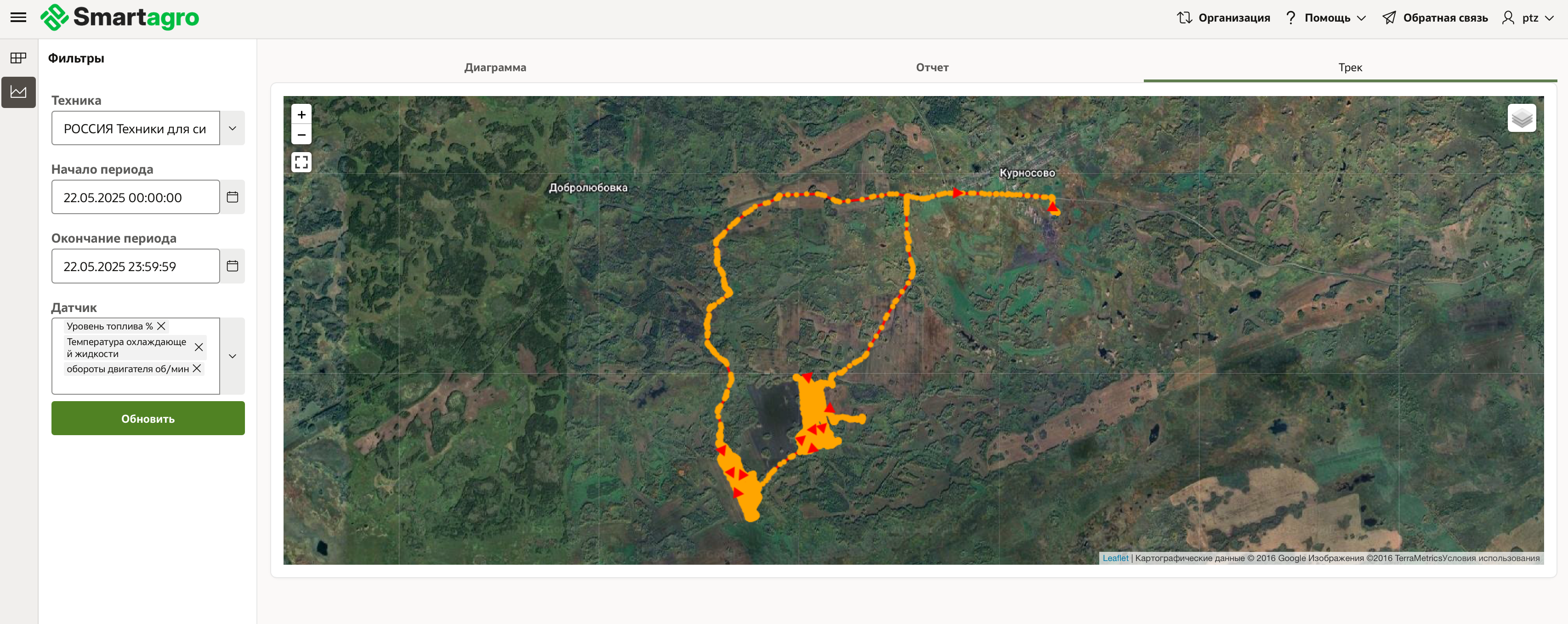This screenshot has width=1568, height=624.
Task: Remove 'обороты двигателя об/мин' sensor tag
Action: pos(197,369)
